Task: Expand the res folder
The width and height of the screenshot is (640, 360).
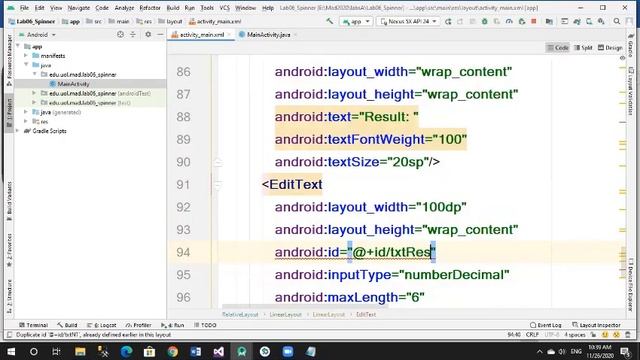Action: click(x=26, y=122)
